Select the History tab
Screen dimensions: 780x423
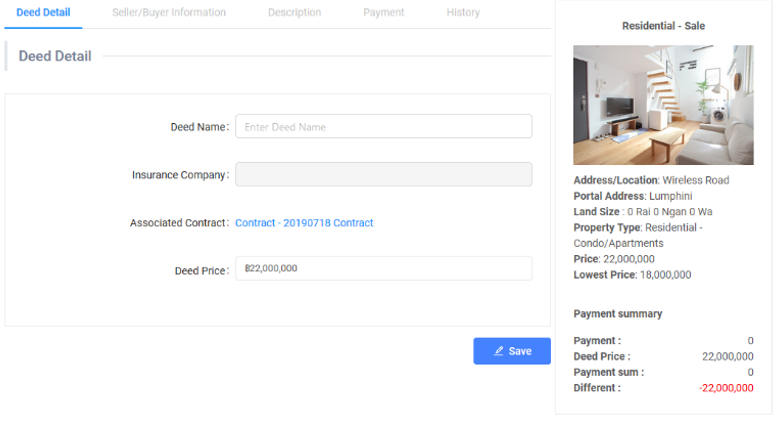point(463,13)
